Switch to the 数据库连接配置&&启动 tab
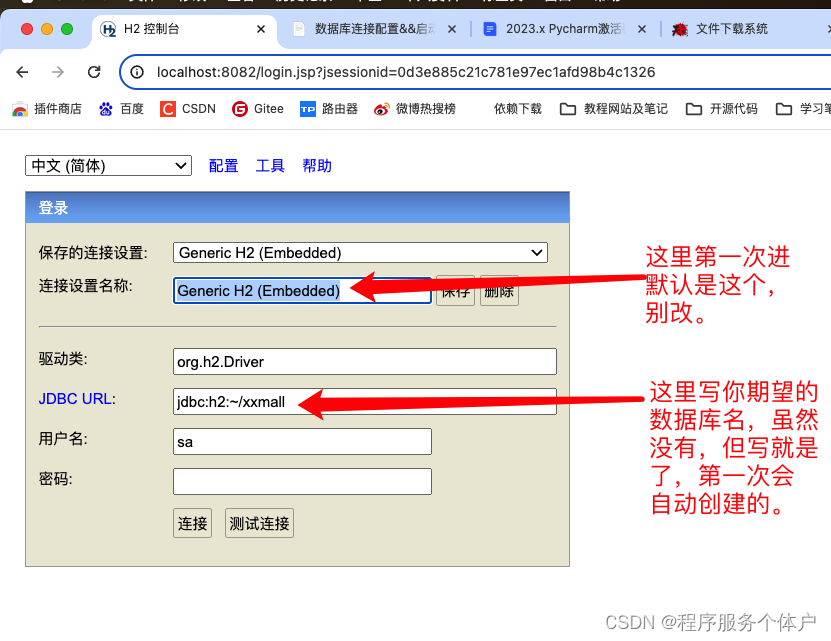This screenshot has width=831, height=641. 374,29
